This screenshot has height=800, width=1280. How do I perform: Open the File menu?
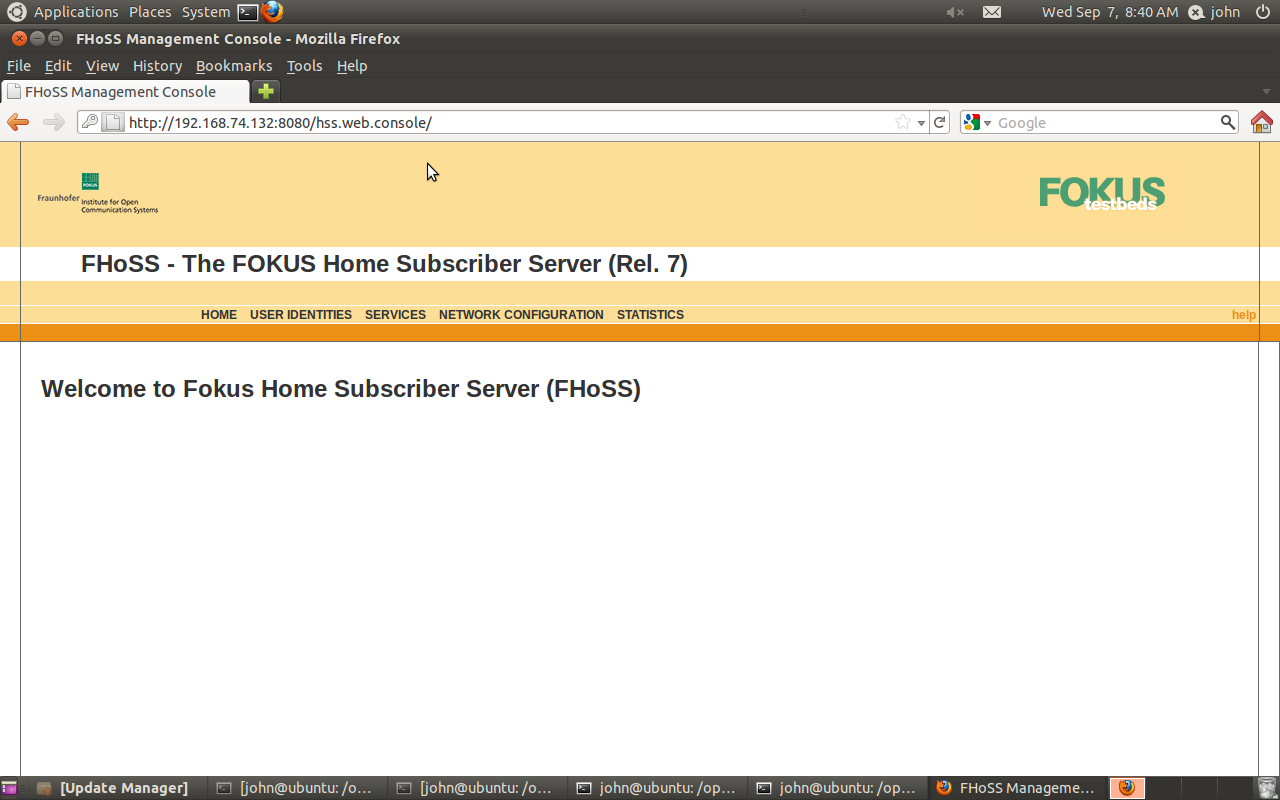(x=19, y=66)
